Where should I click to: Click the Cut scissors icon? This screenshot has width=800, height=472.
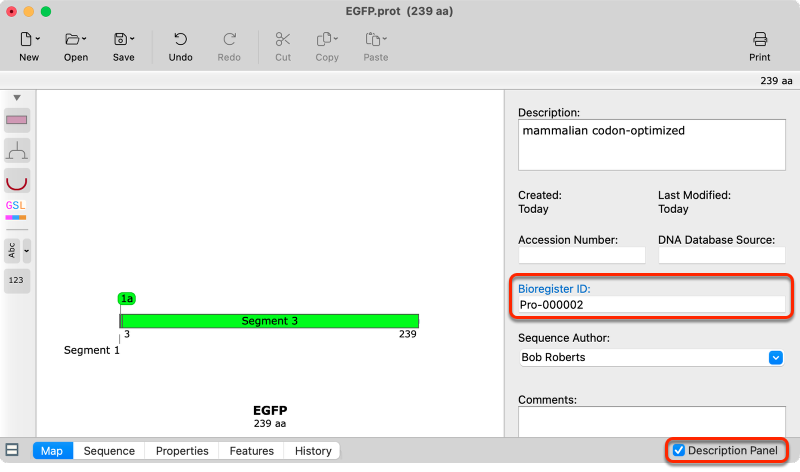[283, 39]
